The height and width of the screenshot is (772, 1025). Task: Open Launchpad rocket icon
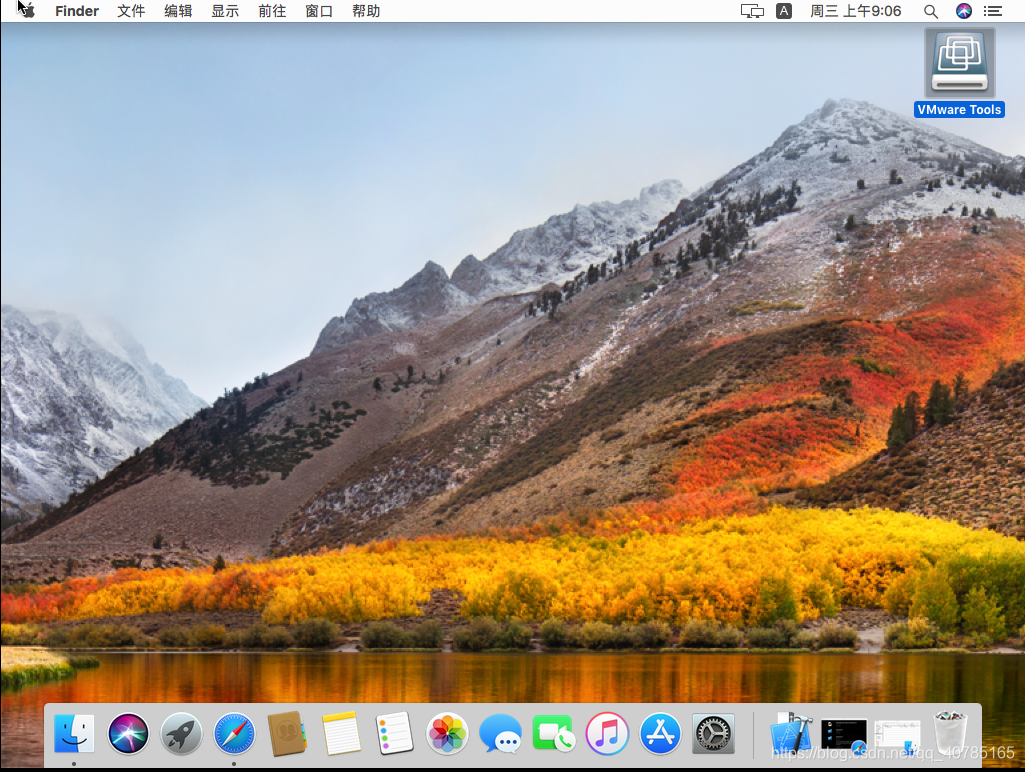(x=181, y=733)
